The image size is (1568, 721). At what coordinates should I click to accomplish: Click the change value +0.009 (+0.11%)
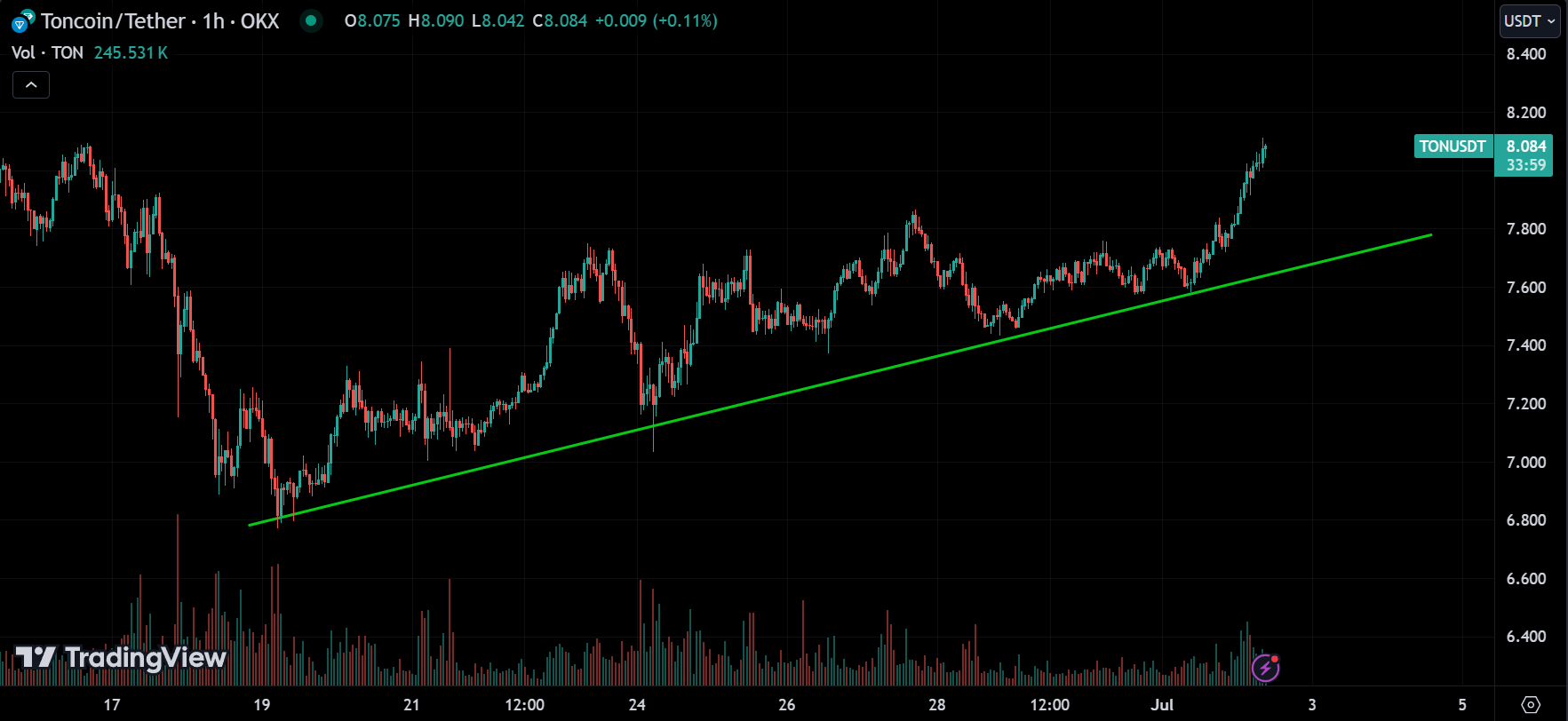click(656, 20)
